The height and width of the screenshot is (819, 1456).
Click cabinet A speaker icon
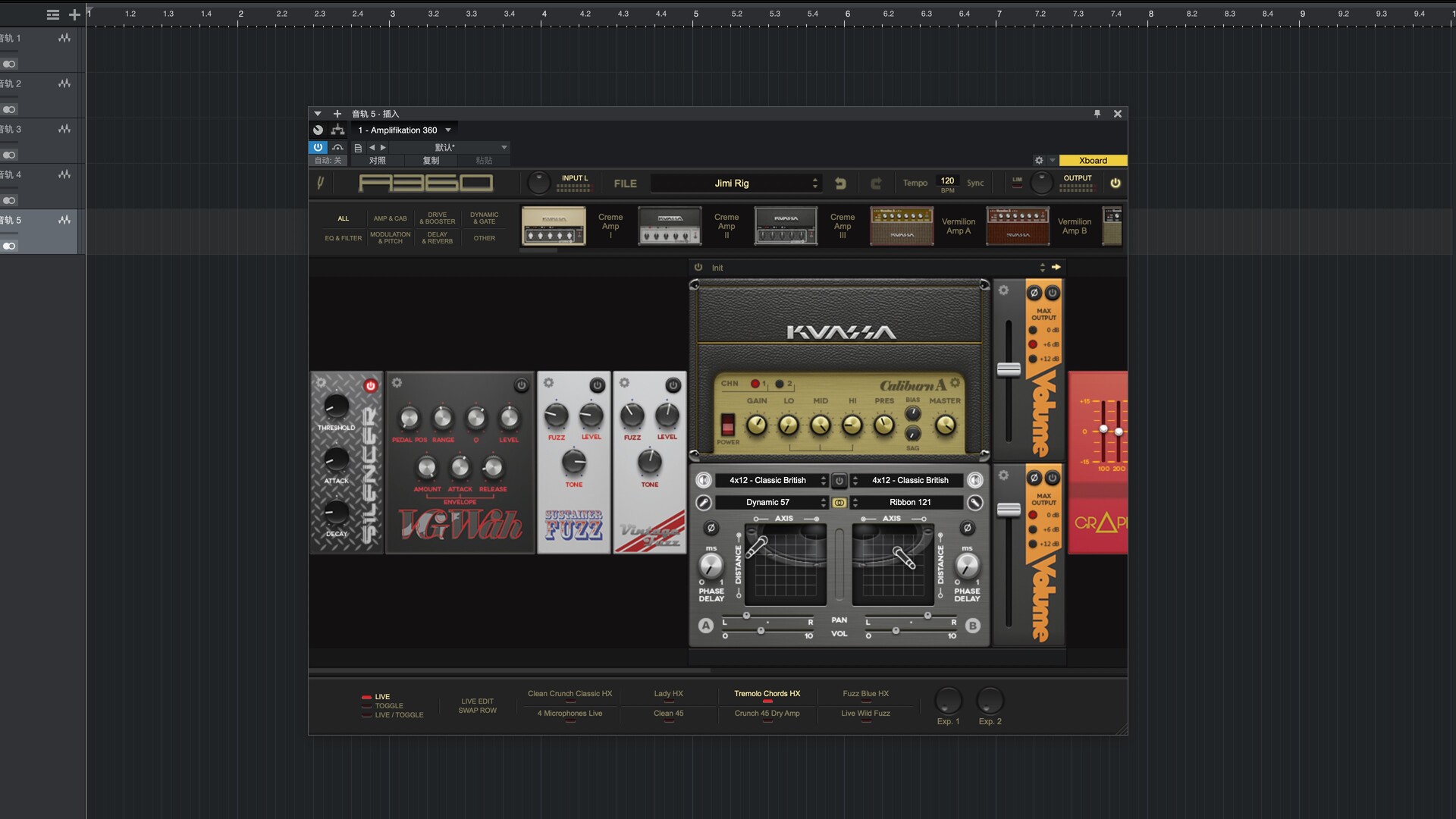point(704,480)
